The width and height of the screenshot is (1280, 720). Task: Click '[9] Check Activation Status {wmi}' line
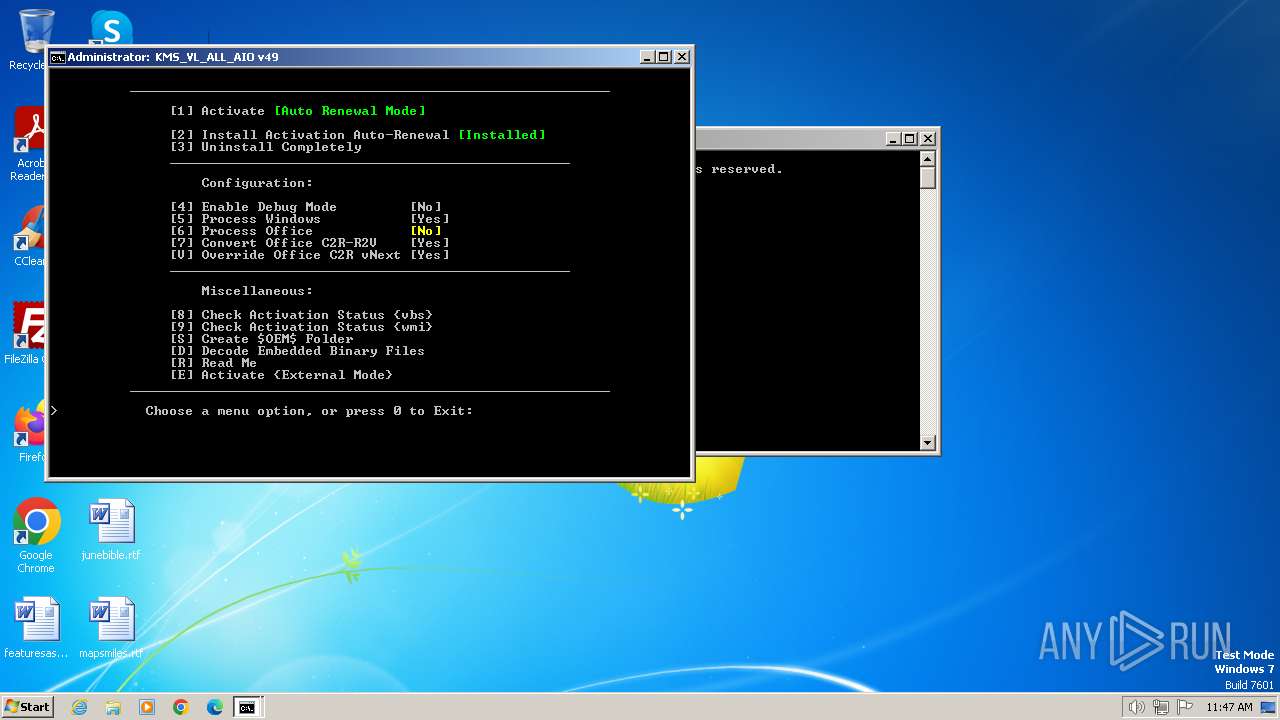pos(302,327)
